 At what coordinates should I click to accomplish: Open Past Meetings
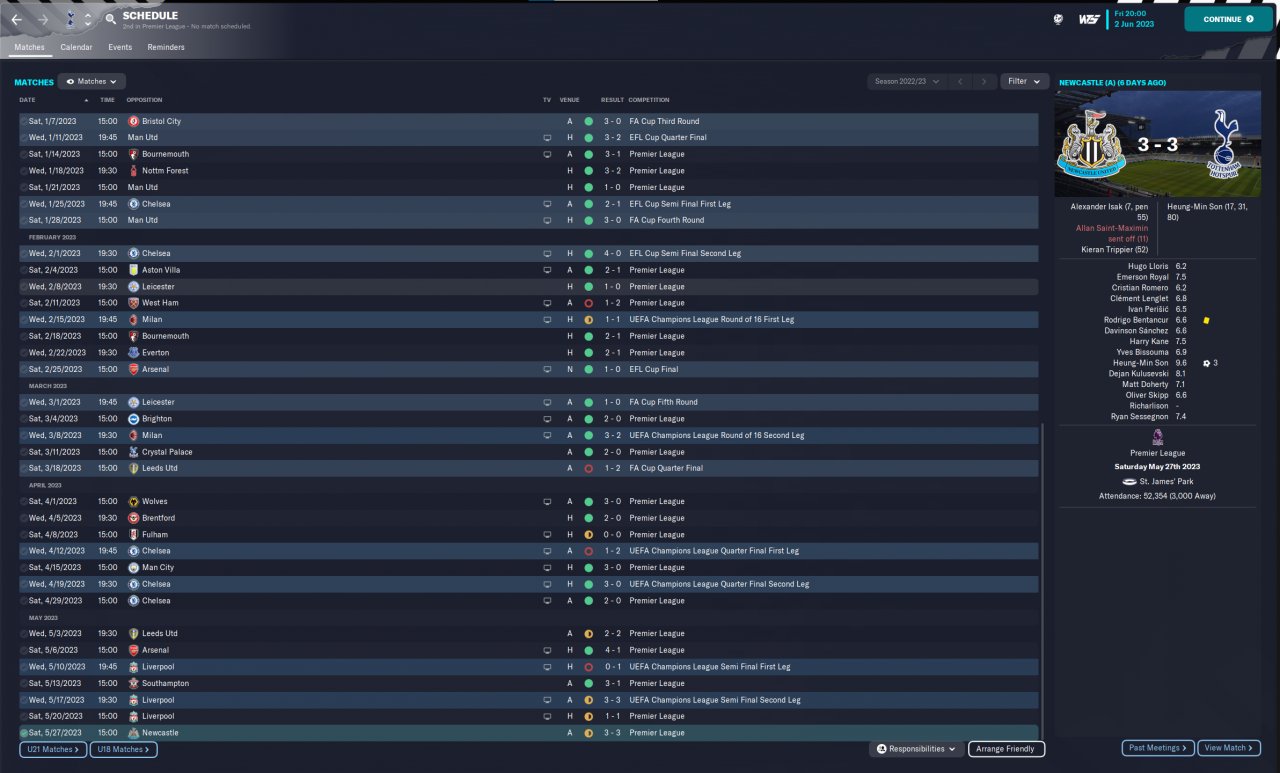(x=1158, y=748)
